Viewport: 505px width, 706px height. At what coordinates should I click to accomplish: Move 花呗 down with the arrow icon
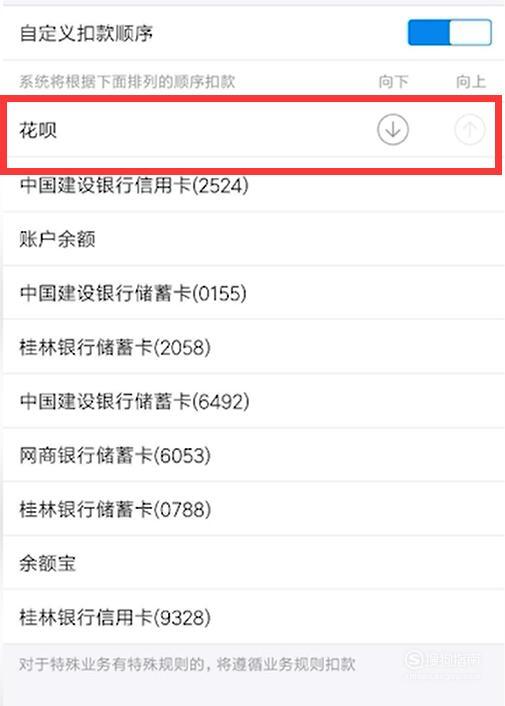pos(392,130)
